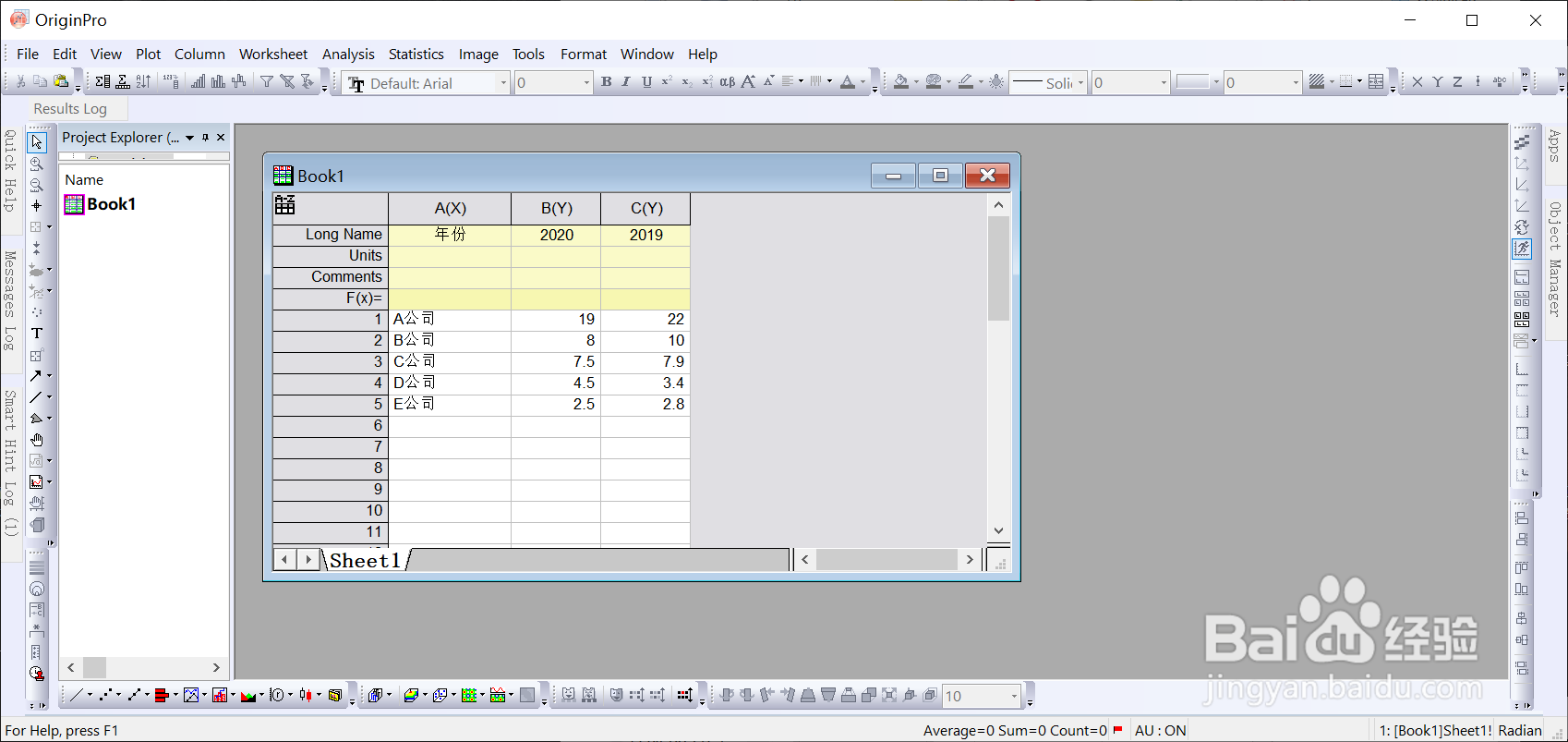Viewport: 1568px width, 742px height.
Task: Expand the Line plot type dropdown arrow
Action: click(x=90, y=695)
